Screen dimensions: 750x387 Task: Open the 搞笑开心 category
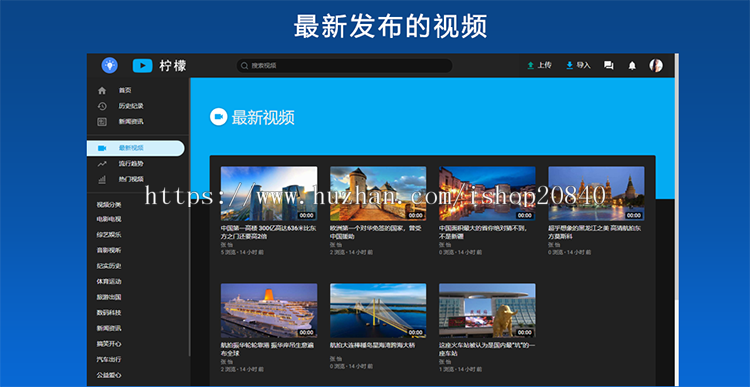[109, 343]
